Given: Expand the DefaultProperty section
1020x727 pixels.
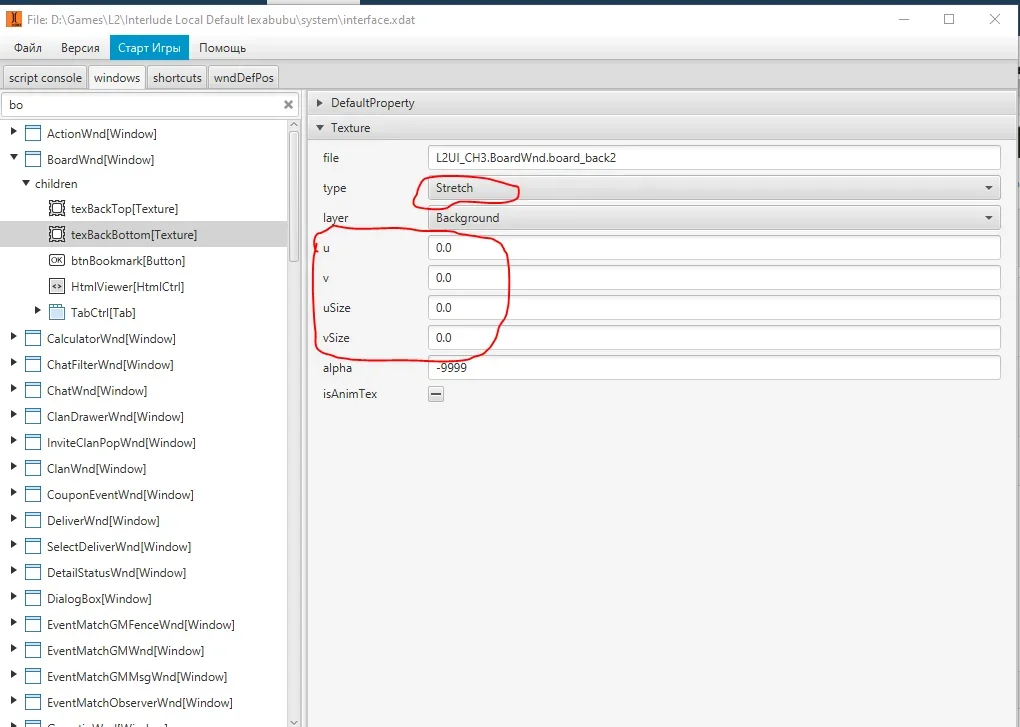Looking at the screenshot, I should point(319,103).
